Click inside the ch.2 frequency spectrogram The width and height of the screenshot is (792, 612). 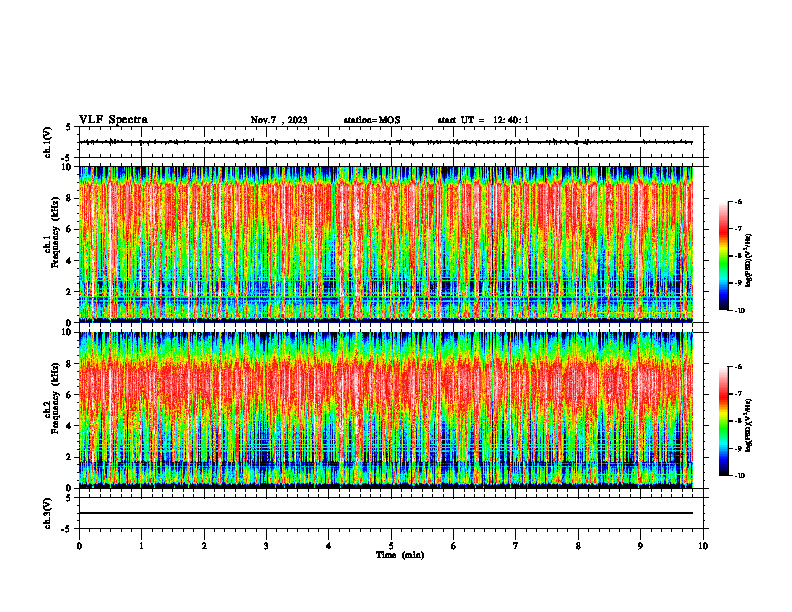pyautogui.click(x=386, y=410)
